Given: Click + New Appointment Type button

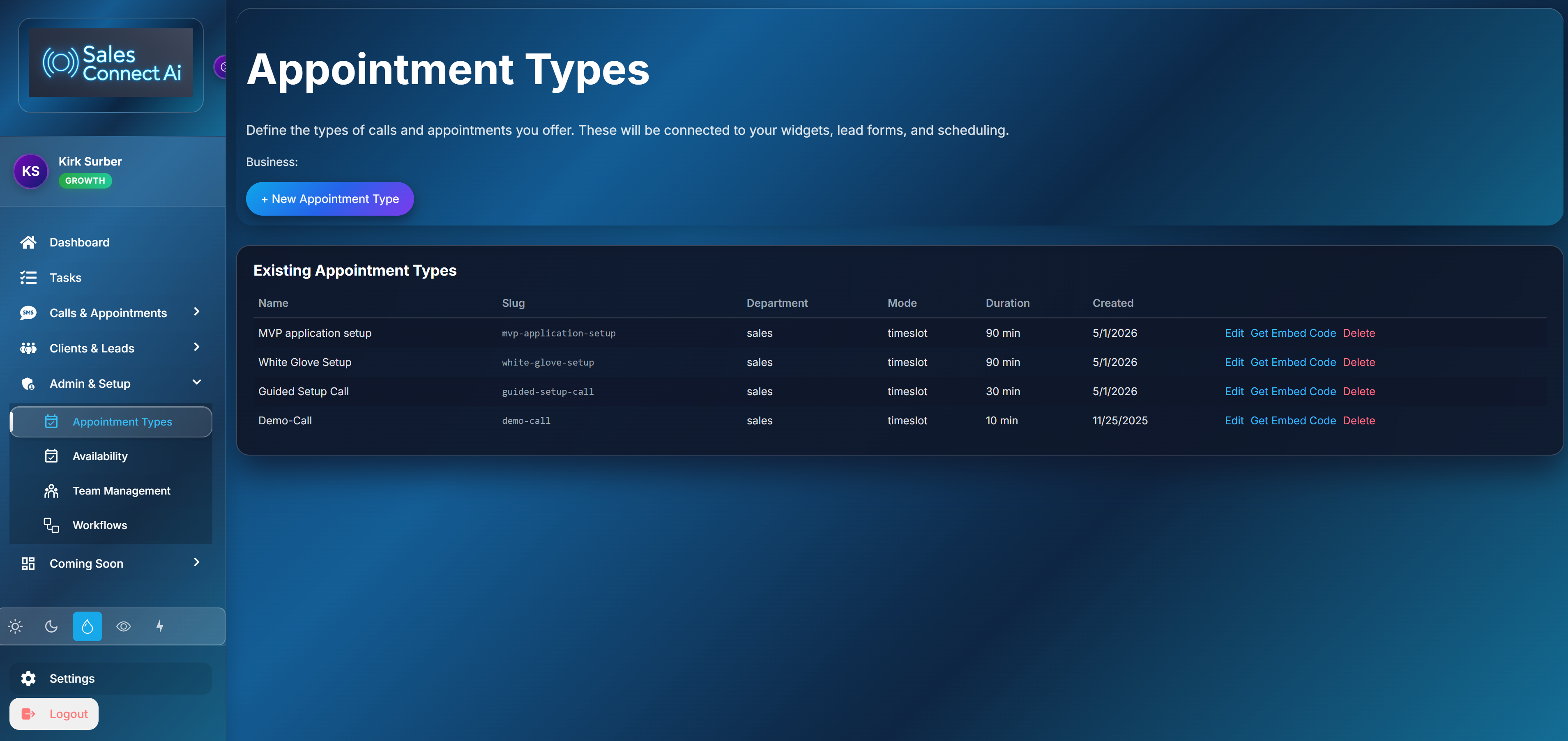Looking at the screenshot, I should tap(330, 198).
